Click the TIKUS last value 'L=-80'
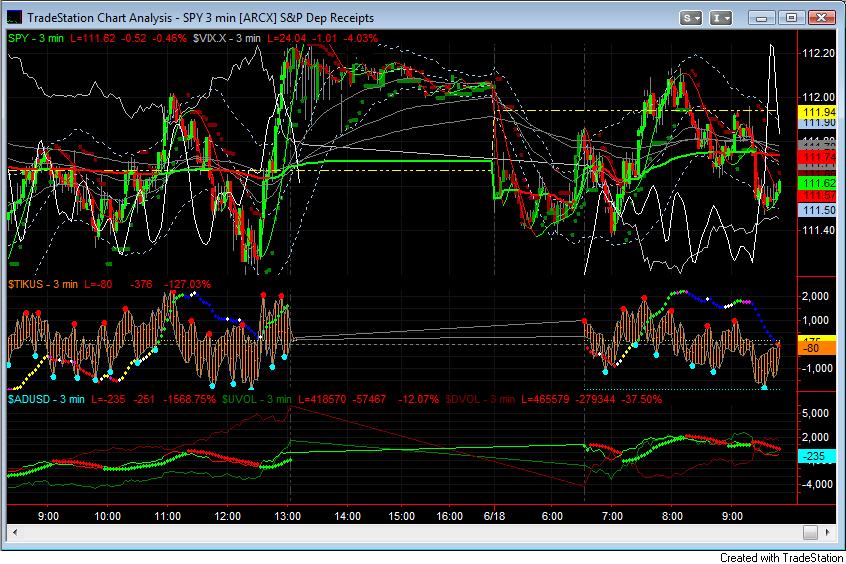 [98, 284]
